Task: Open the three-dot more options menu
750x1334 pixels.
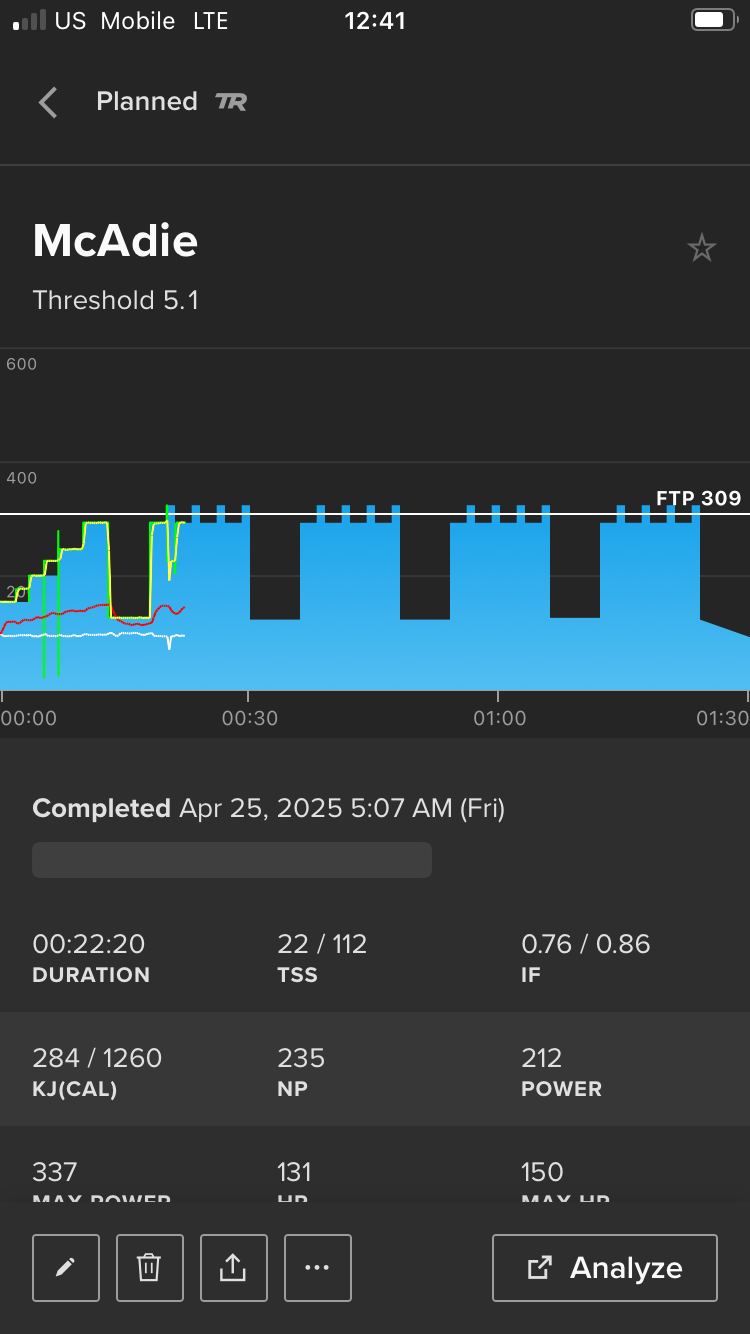Action: pyautogui.click(x=318, y=1268)
